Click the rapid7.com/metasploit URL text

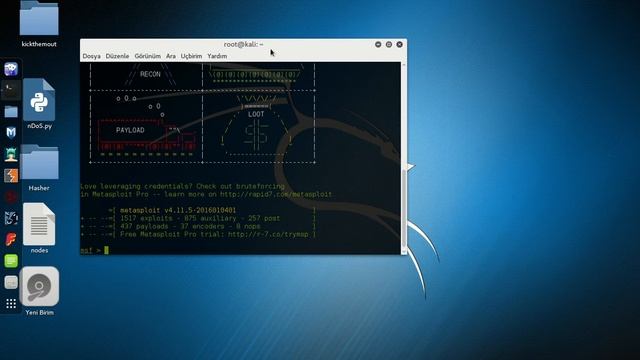tap(276, 194)
